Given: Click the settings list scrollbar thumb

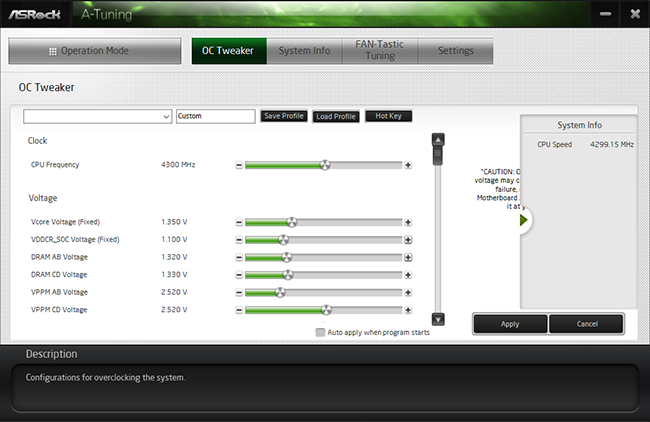Looking at the screenshot, I should 438,155.
